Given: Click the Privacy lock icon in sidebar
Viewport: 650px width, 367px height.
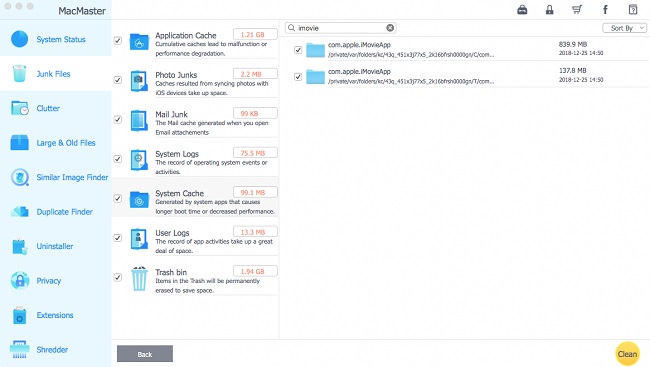Looking at the screenshot, I should pos(19,280).
